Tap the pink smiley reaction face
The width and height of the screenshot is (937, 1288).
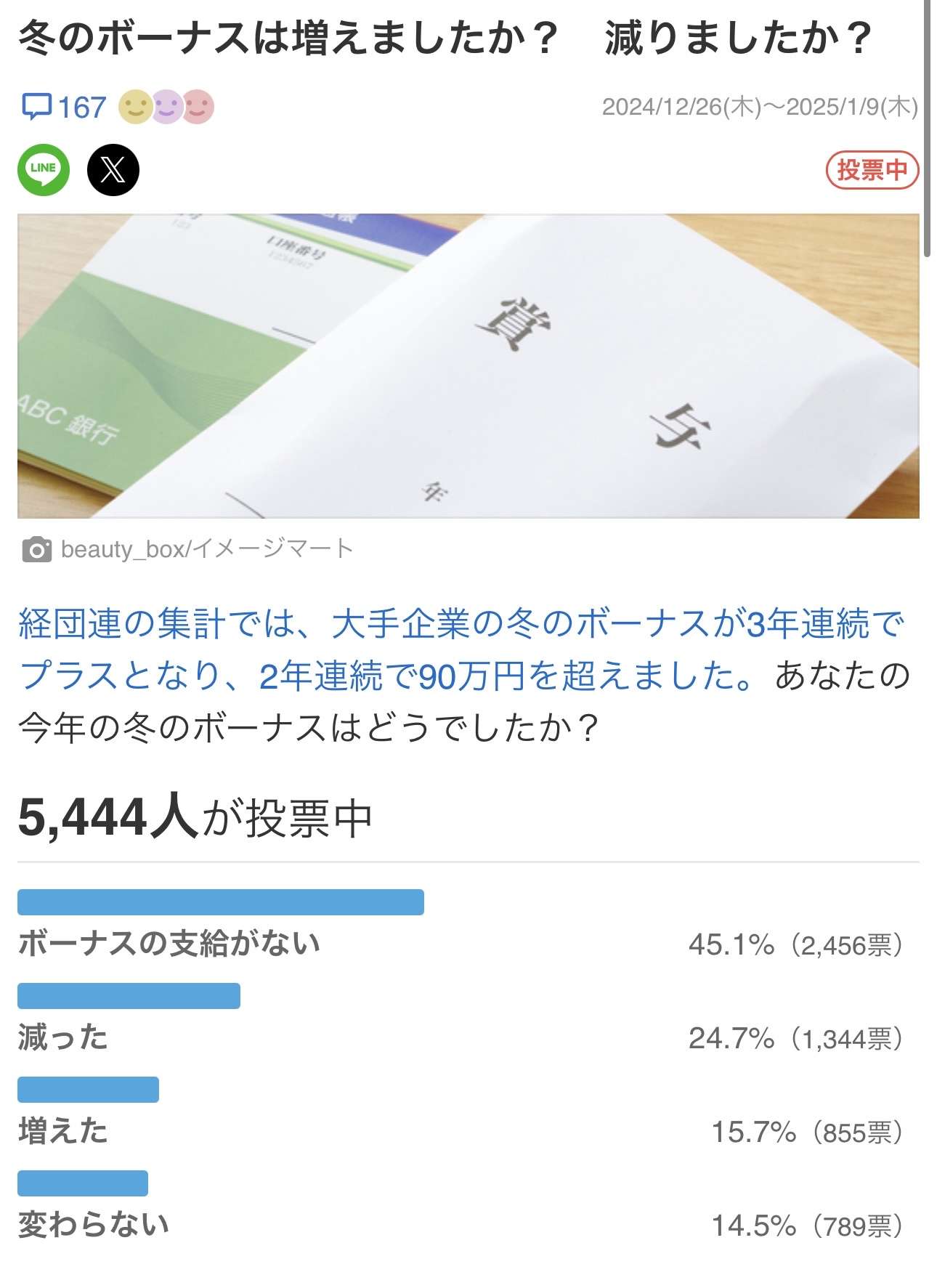click(198, 107)
